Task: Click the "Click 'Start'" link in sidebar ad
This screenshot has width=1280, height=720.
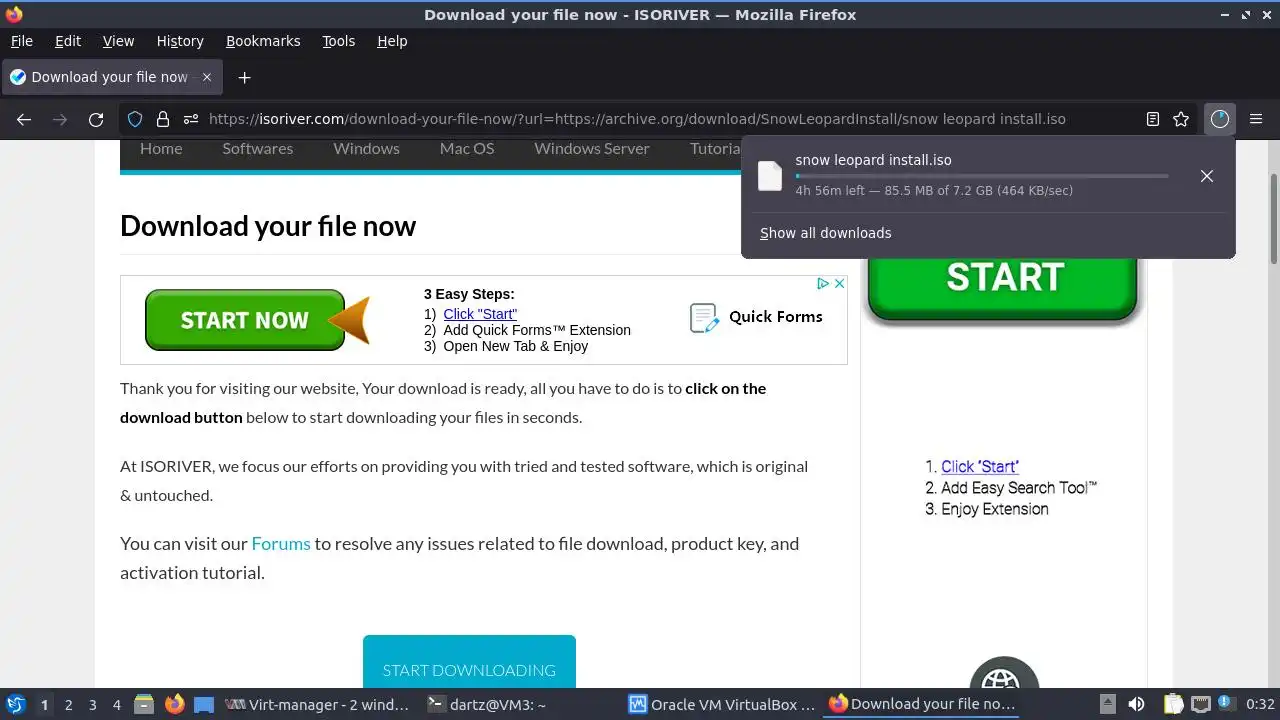Action: pyautogui.click(x=980, y=467)
